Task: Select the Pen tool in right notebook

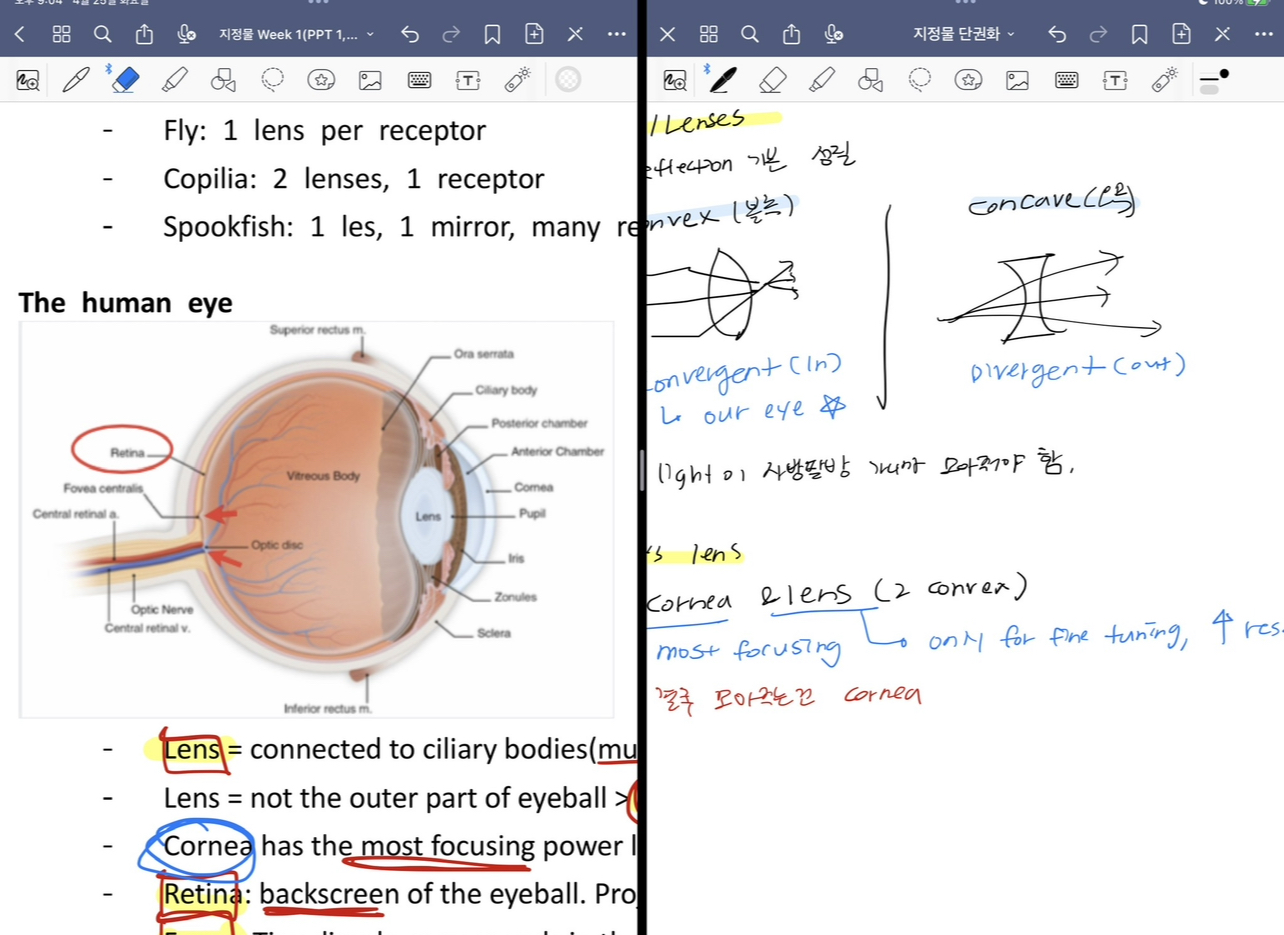Action: coord(722,80)
